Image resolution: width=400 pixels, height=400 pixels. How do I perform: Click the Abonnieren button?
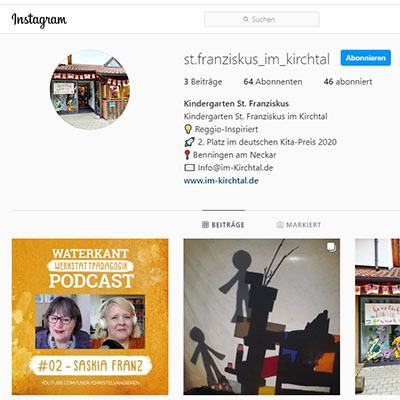click(x=366, y=58)
